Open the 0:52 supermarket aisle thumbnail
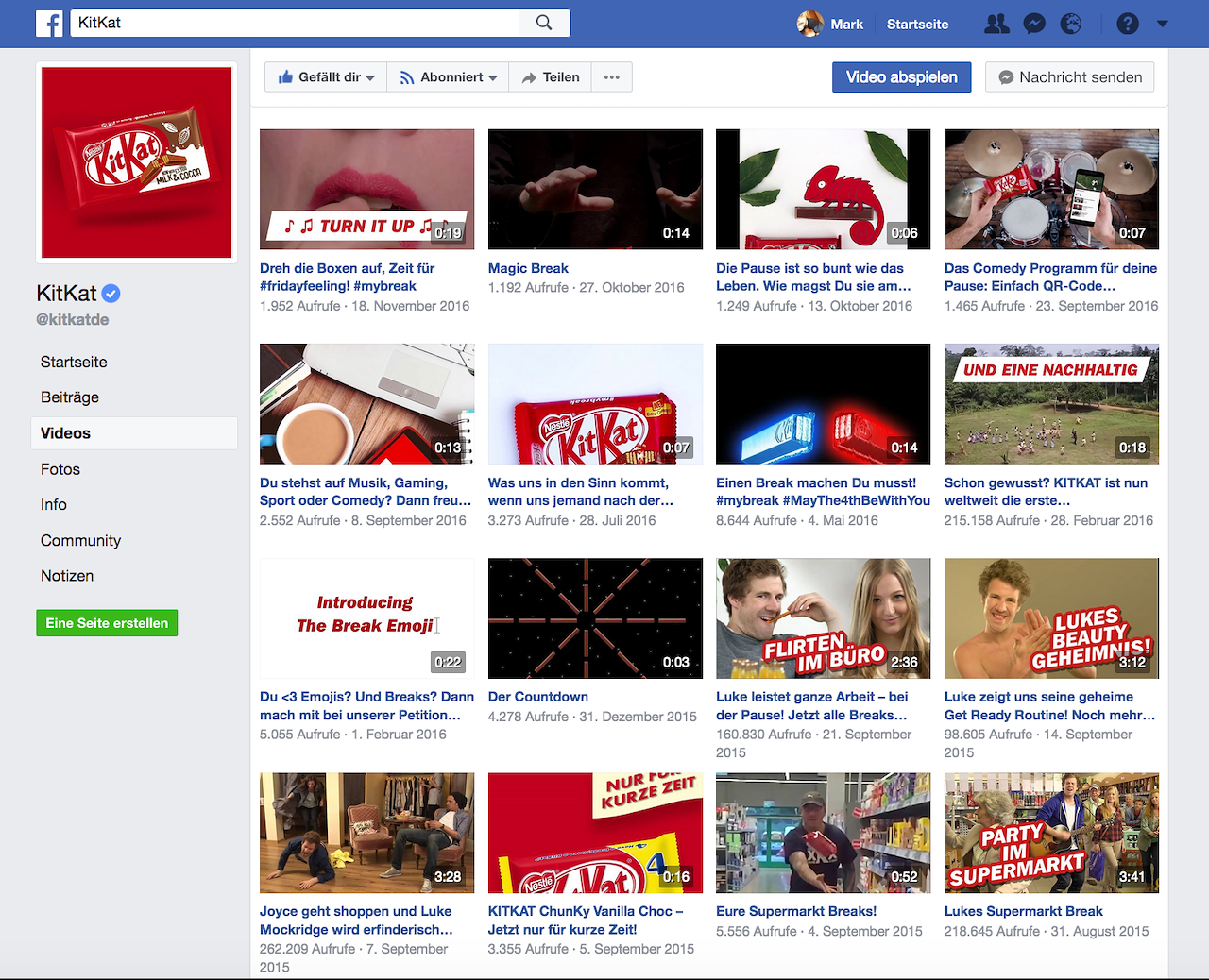The image size is (1209, 980). pyautogui.click(x=824, y=833)
